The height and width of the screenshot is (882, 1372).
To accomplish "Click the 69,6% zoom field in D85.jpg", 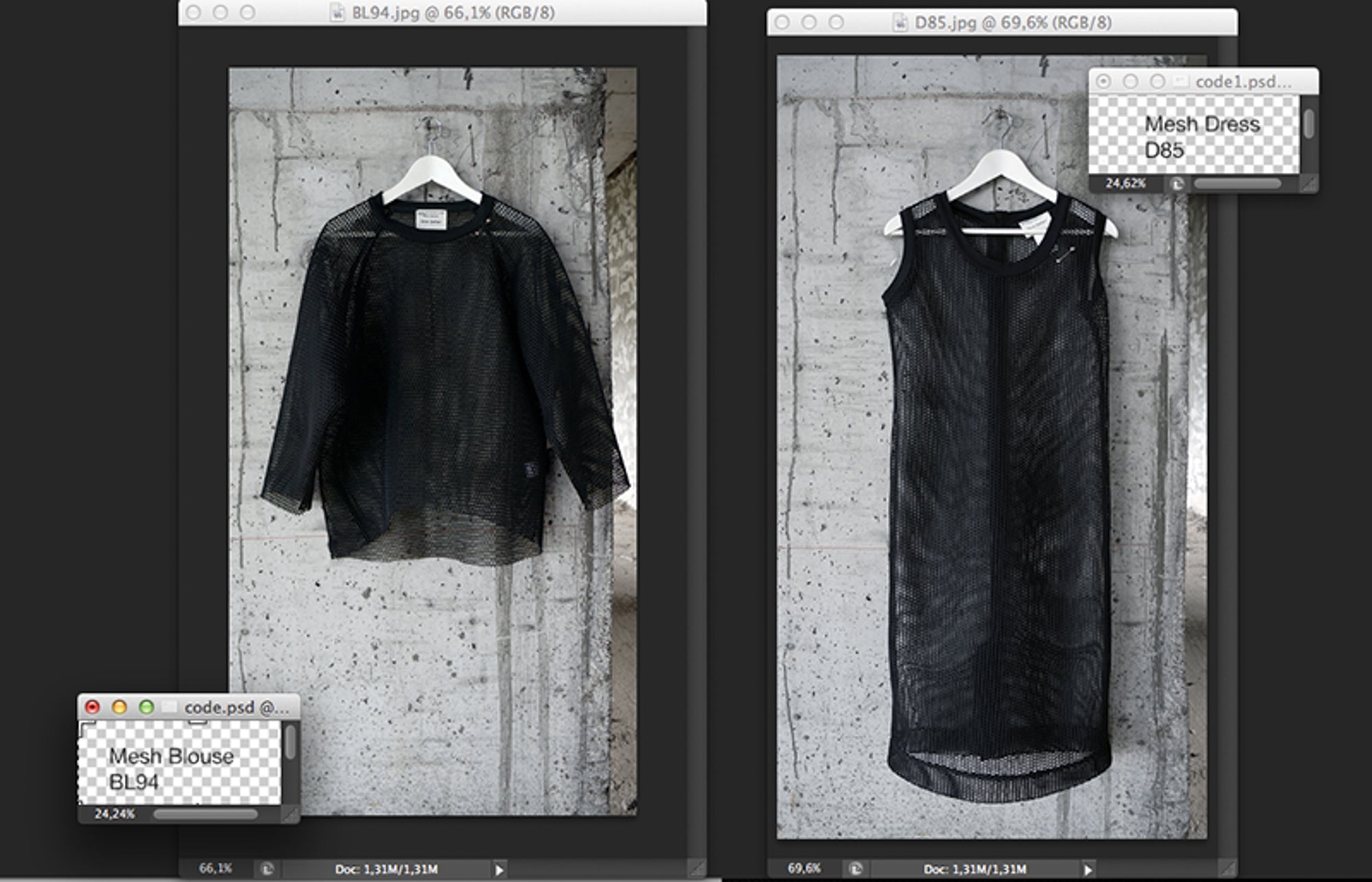I will click(x=804, y=869).
